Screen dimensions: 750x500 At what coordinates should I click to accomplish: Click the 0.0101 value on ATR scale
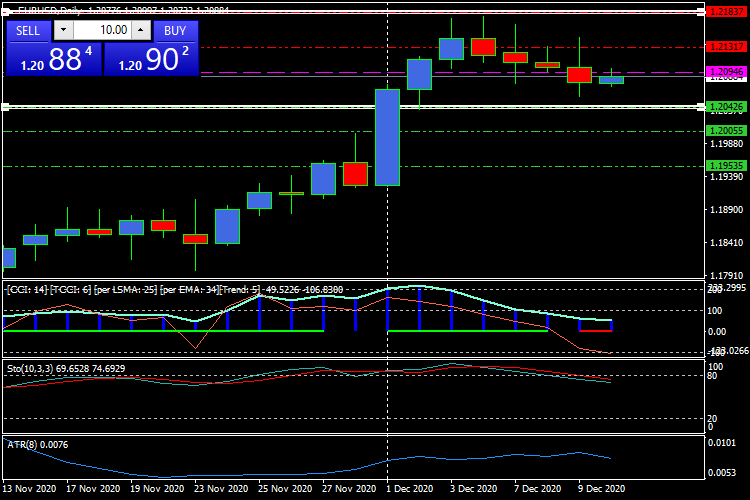[722, 443]
